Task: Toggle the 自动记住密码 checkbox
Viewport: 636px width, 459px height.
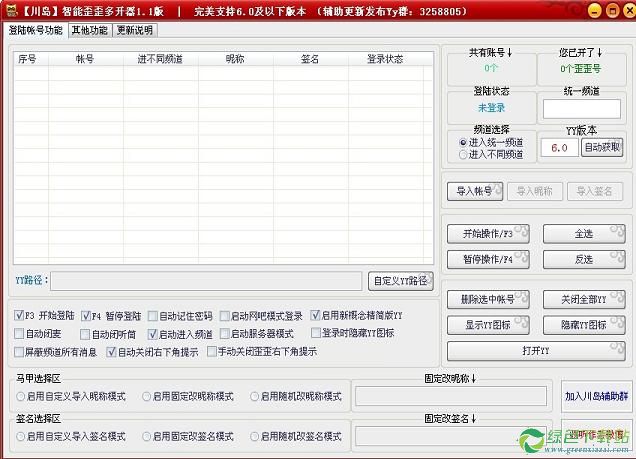Action: [153, 315]
